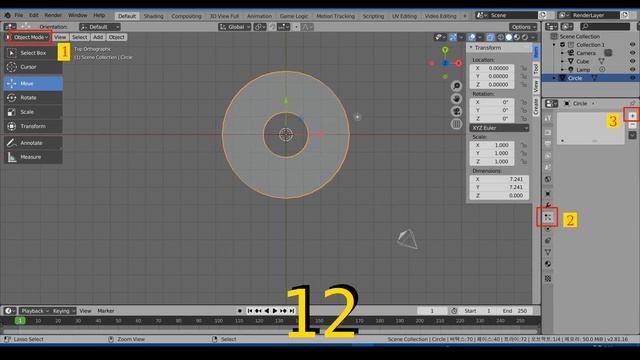Open particle slot specials dropdown arrow
Viewport: 640px width, 360px height.
tap(632, 135)
